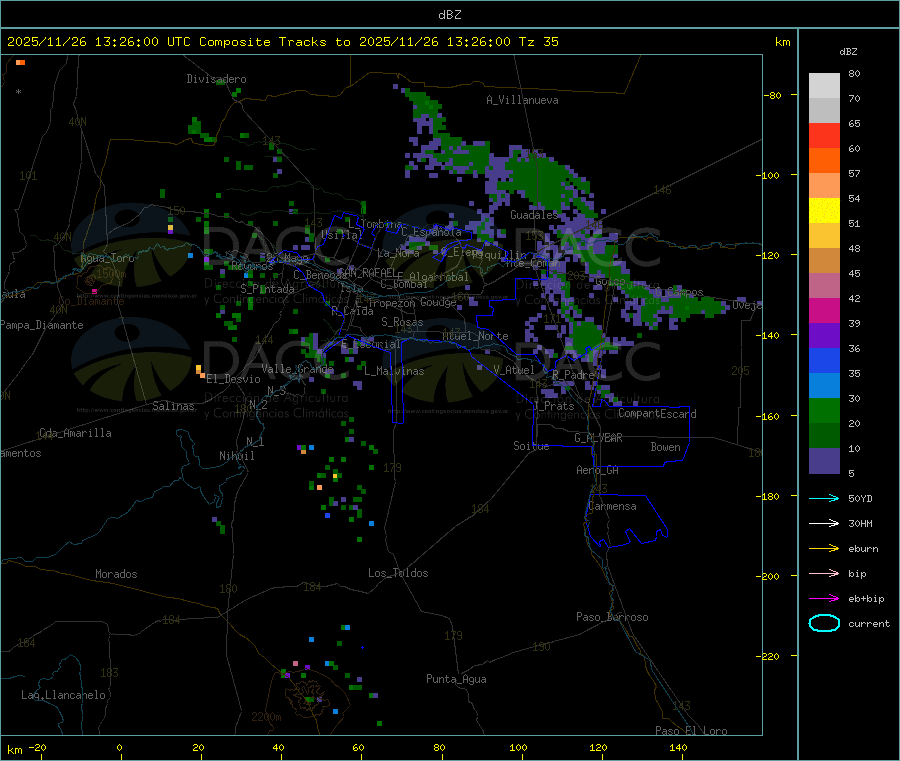Click the pink bip arrow icon

click(824, 573)
